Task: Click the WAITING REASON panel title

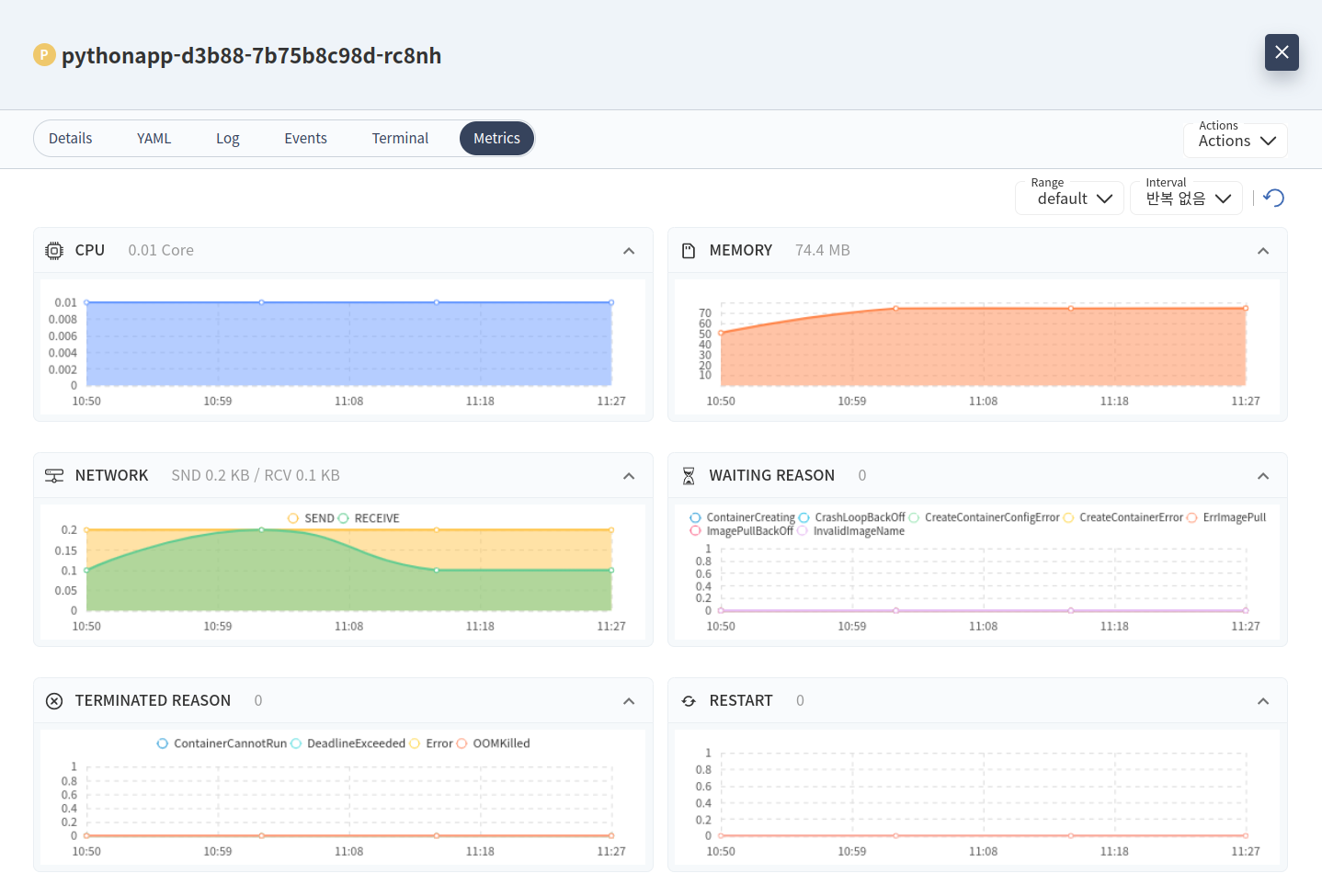Action: (772, 476)
